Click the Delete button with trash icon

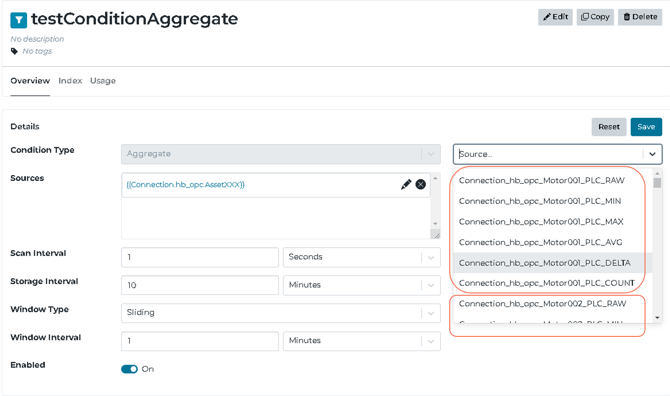tap(640, 17)
